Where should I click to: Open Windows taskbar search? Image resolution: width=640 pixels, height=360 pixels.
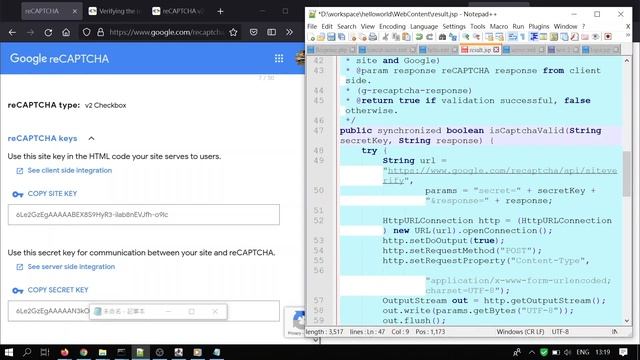click(27, 352)
